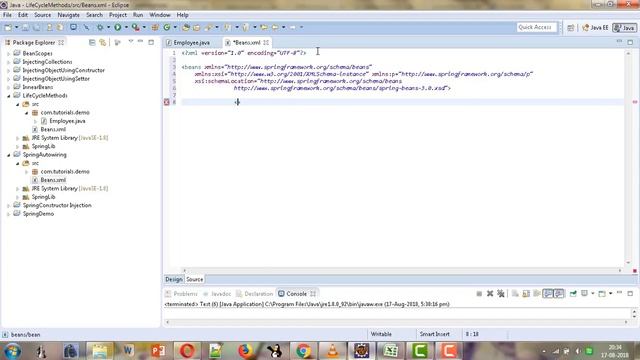Image resolution: width=640 pixels, height=360 pixels.
Task: Open the Source menu
Action: click(42, 15)
